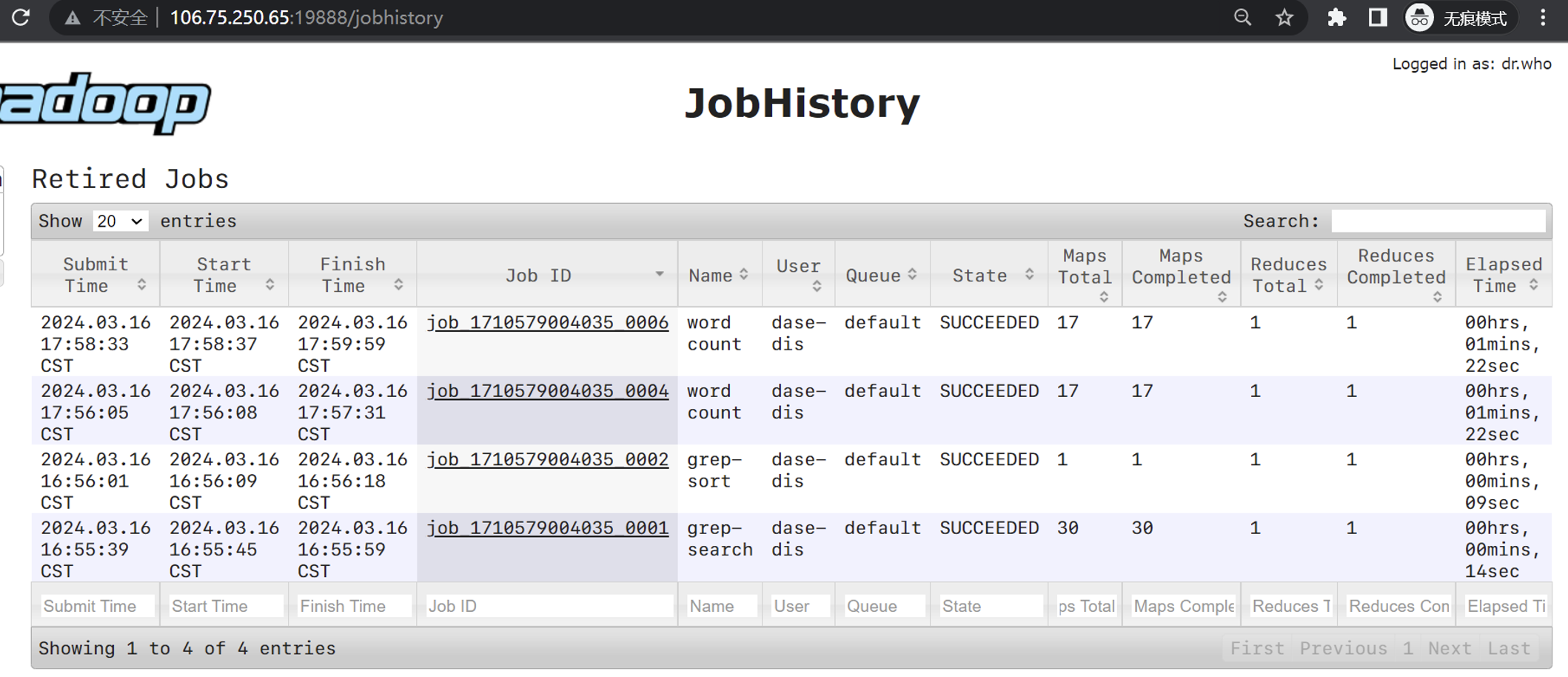The height and width of the screenshot is (677, 1568).
Task: Click the incognito mode profile icon
Action: click(1419, 18)
